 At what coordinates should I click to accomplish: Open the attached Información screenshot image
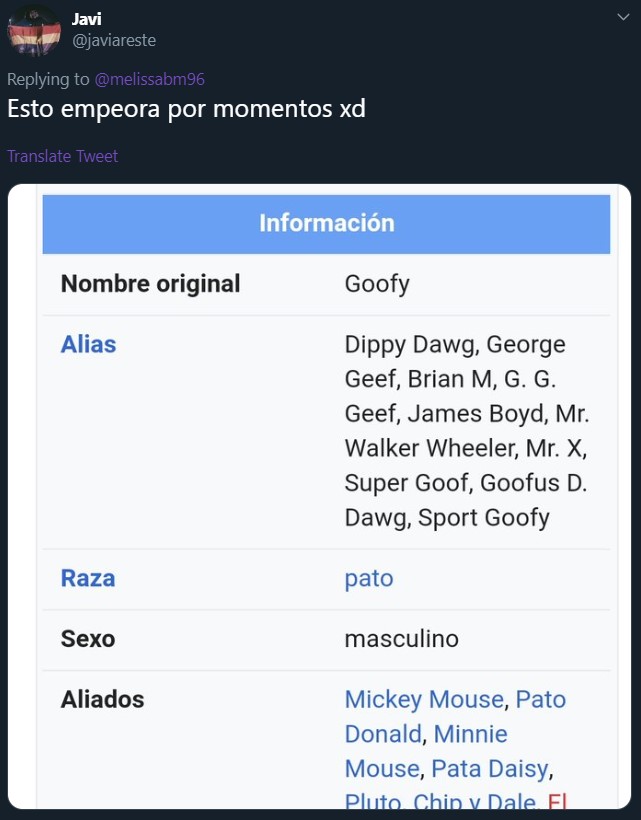click(319, 496)
